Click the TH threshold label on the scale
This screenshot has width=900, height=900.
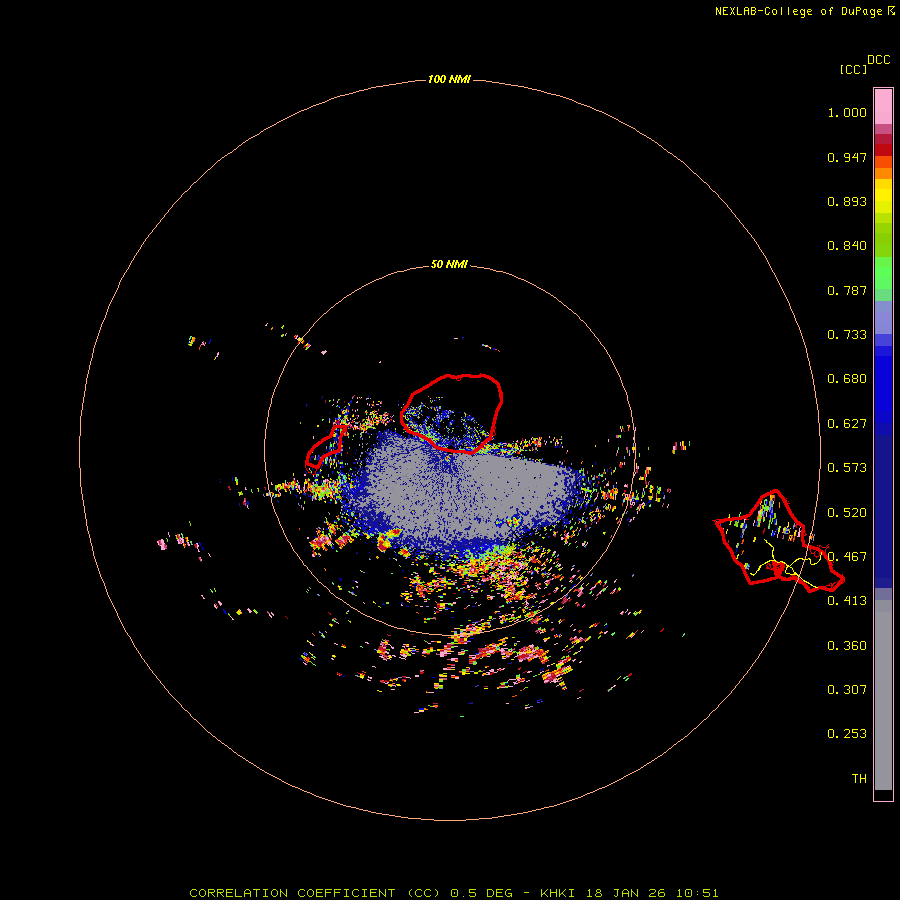click(x=859, y=779)
